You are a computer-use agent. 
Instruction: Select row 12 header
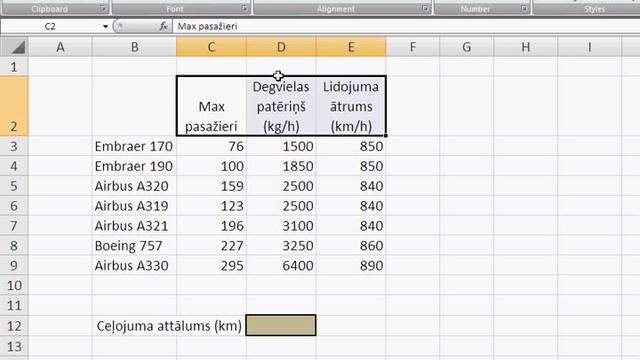pyautogui.click(x=14, y=326)
